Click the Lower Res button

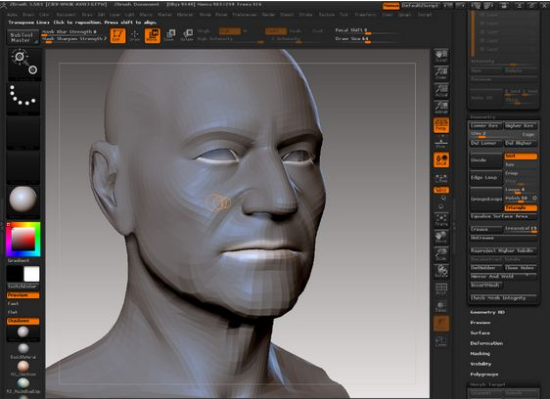486,126
